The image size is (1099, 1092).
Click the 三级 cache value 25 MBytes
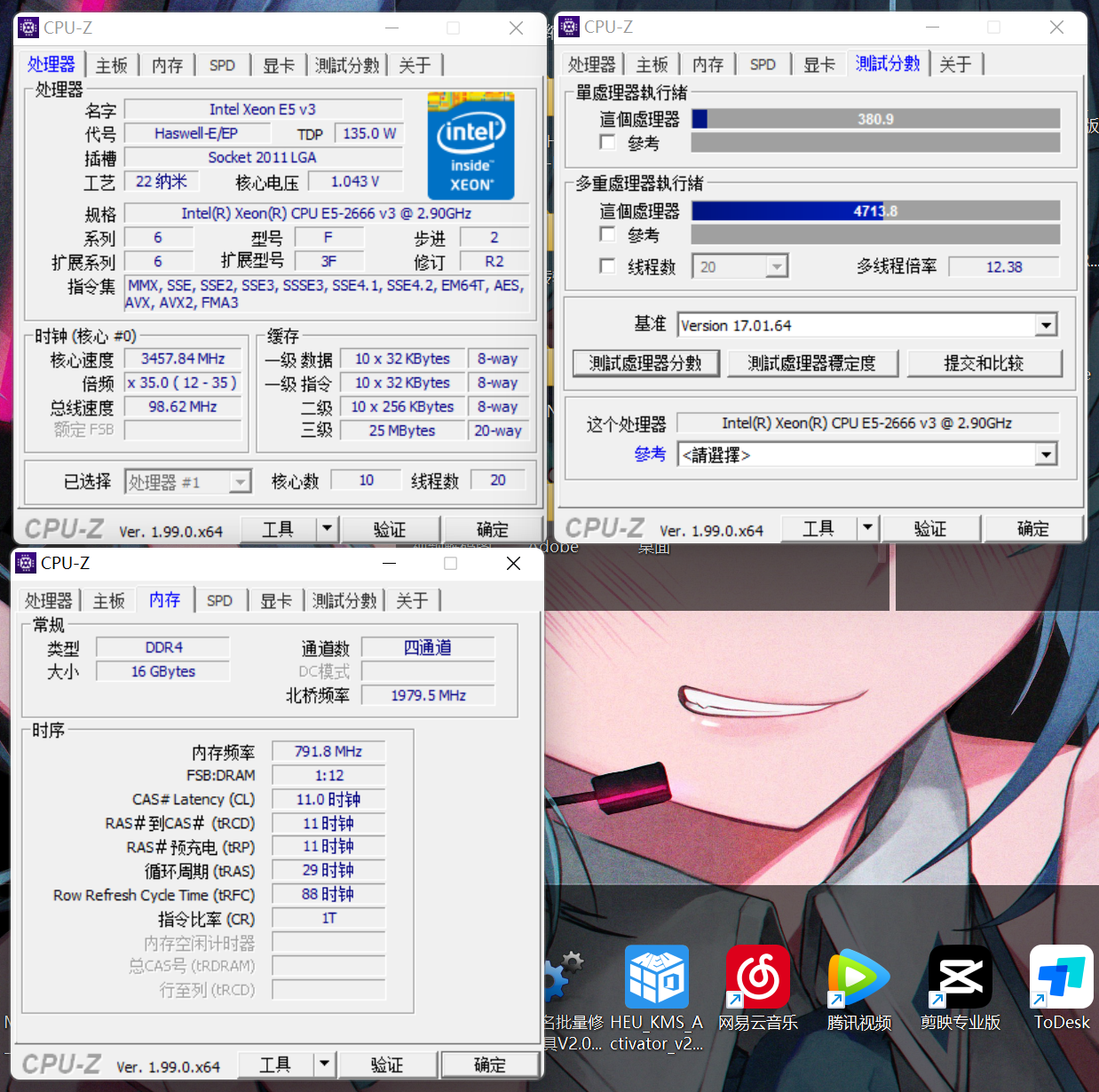[x=402, y=431]
